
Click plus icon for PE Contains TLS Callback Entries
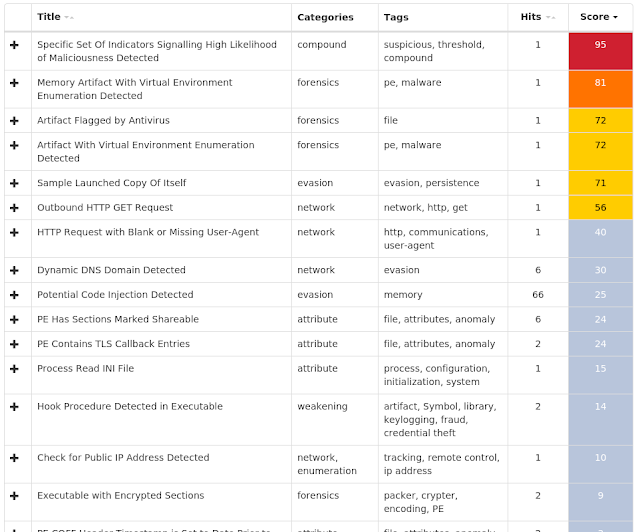14,344
